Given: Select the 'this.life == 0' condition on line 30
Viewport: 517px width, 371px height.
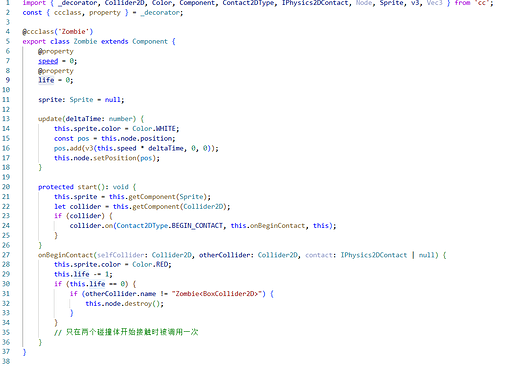Looking at the screenshot, I should [97, 284].
